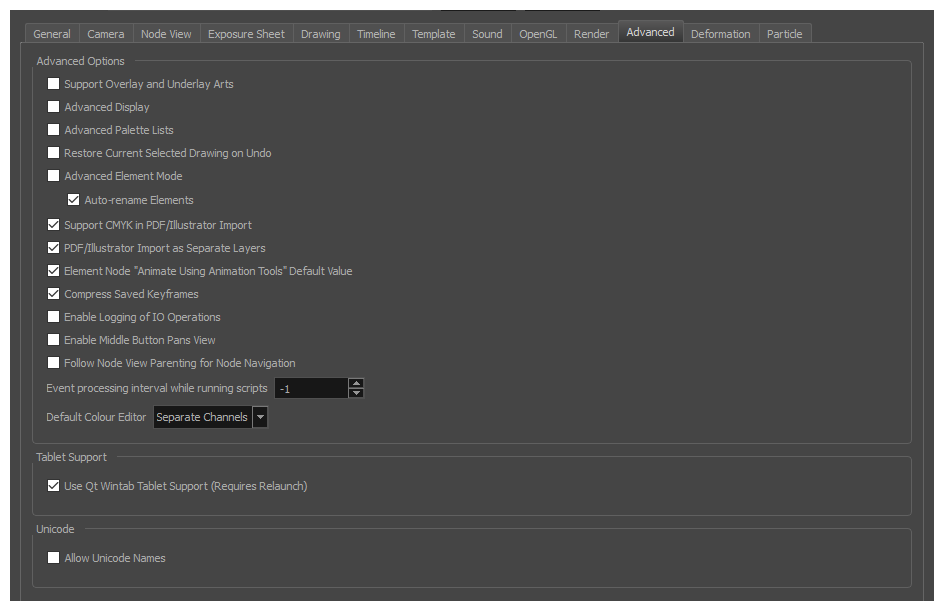Screen dimensions: 944x611
Task: Enable Logging of IO Operations
Action: pyautogui.click(x=53, y=316)
